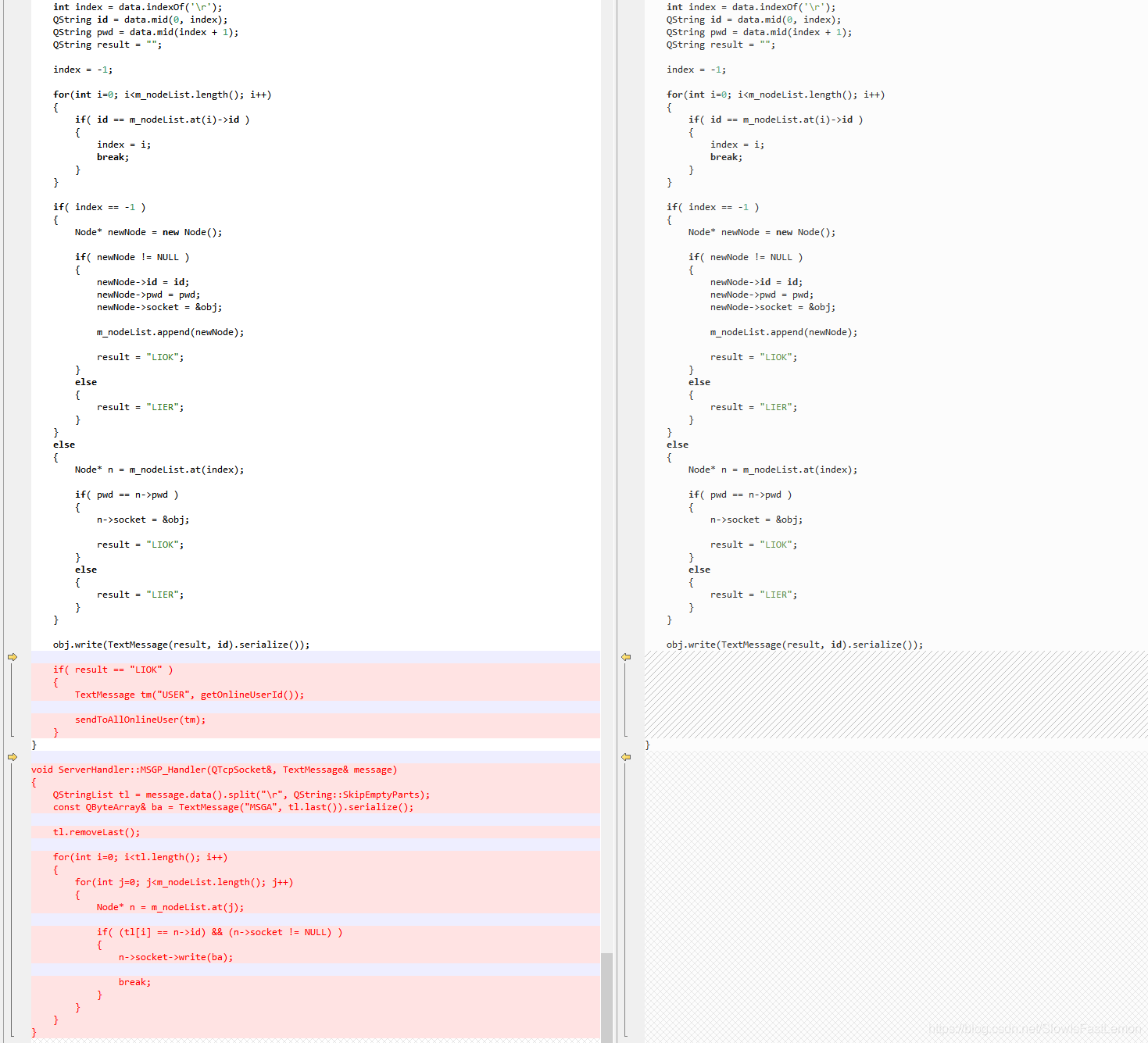
Task: Click the line starting 'QStringList tl = message.data()'
Action: pos(241,795)
